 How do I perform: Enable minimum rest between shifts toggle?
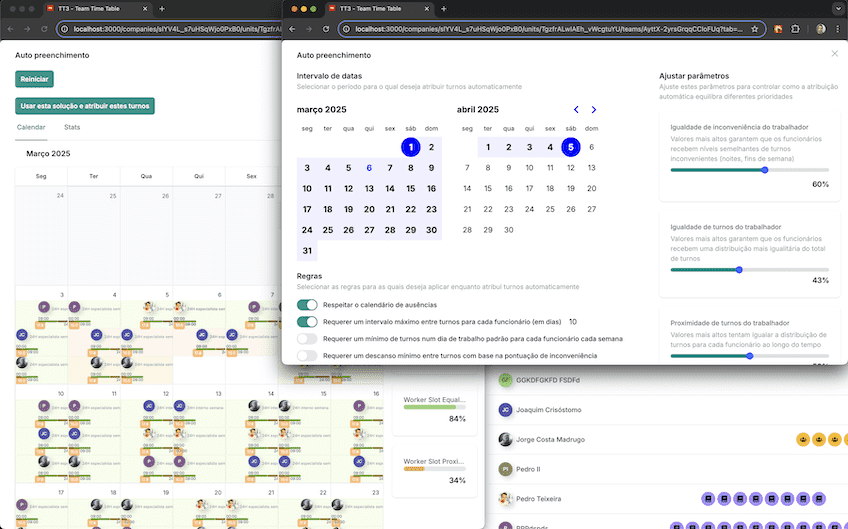(307, 355)
